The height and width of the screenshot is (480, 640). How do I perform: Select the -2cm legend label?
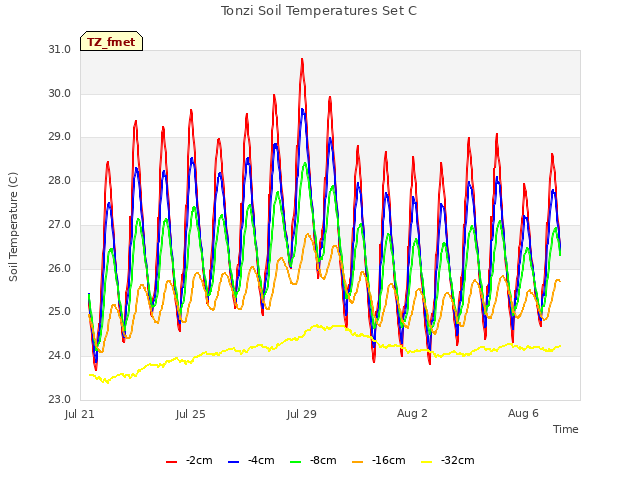point(199,460)
